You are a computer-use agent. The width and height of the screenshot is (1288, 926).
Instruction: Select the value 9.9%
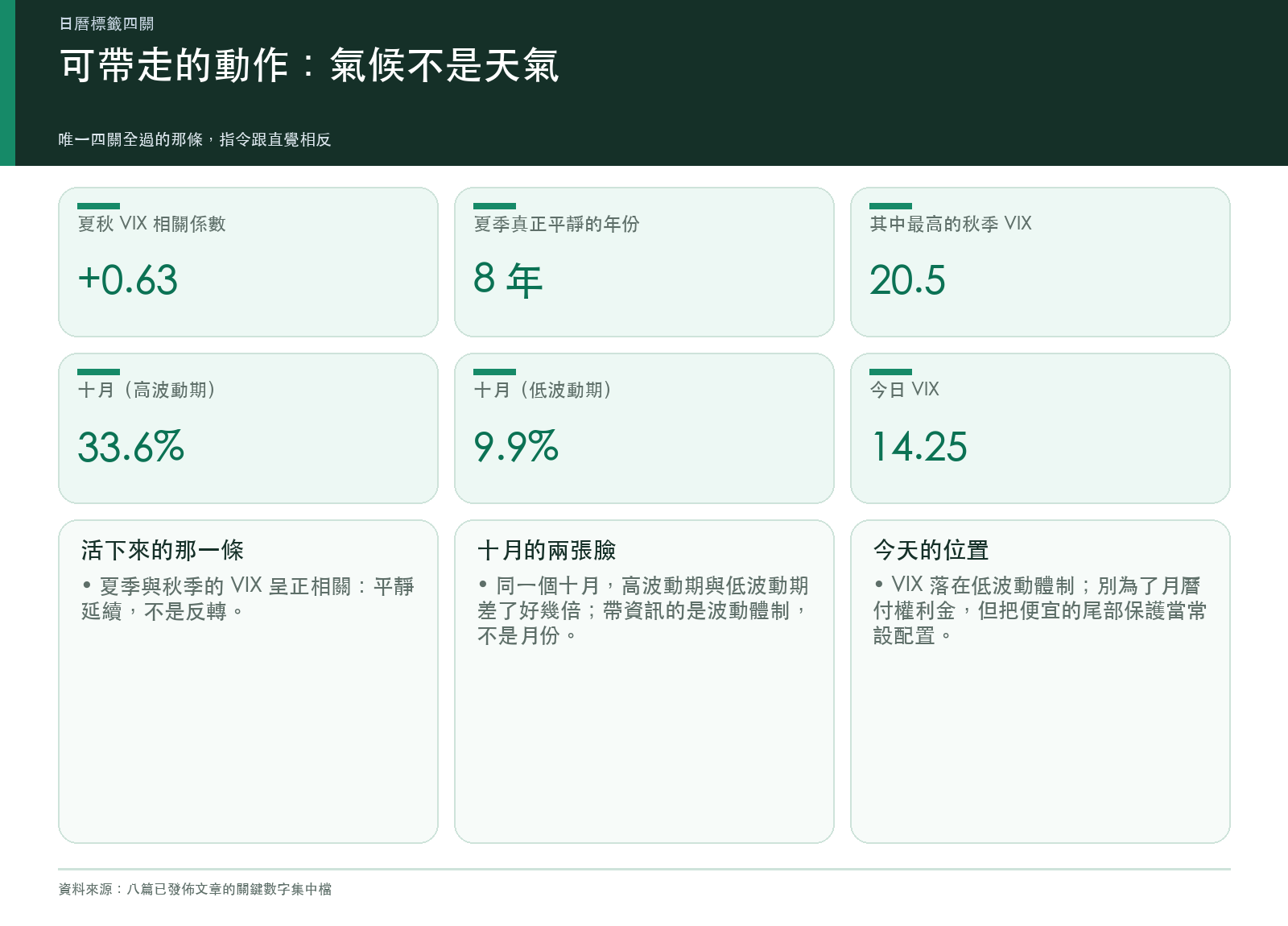(516, 447)
